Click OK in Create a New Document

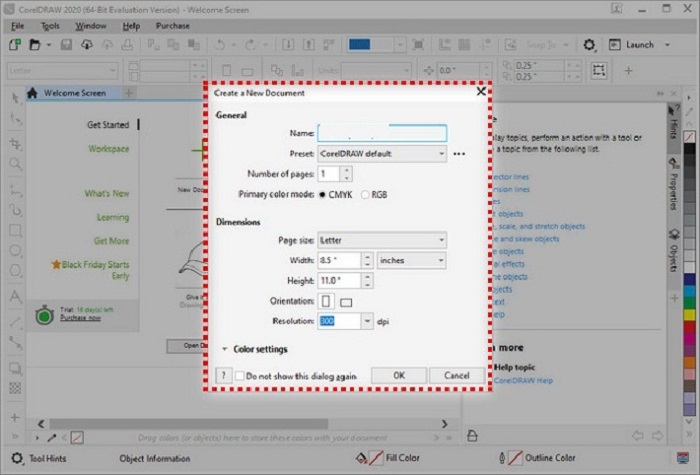[x=399, y=375]
